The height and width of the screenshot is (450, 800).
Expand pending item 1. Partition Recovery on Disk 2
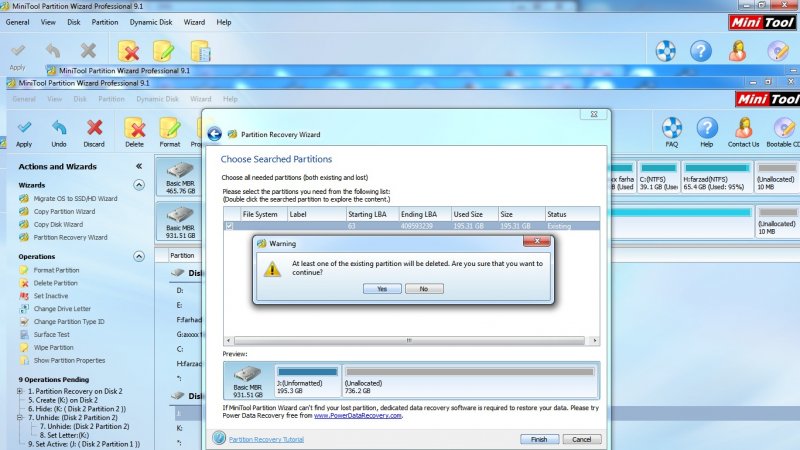click(20, 391)
